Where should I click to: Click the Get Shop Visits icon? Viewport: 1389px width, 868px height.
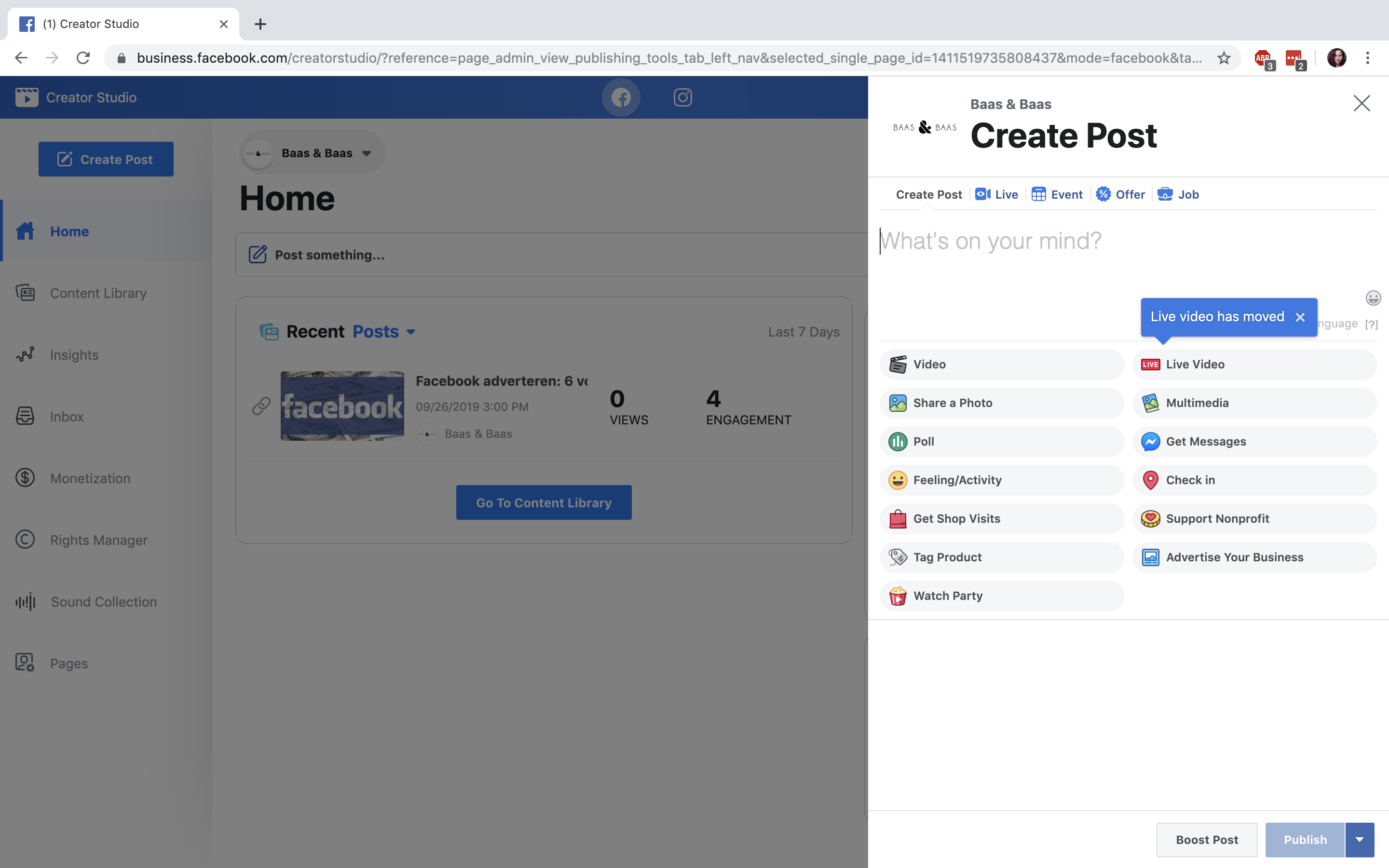coord(896,518)
